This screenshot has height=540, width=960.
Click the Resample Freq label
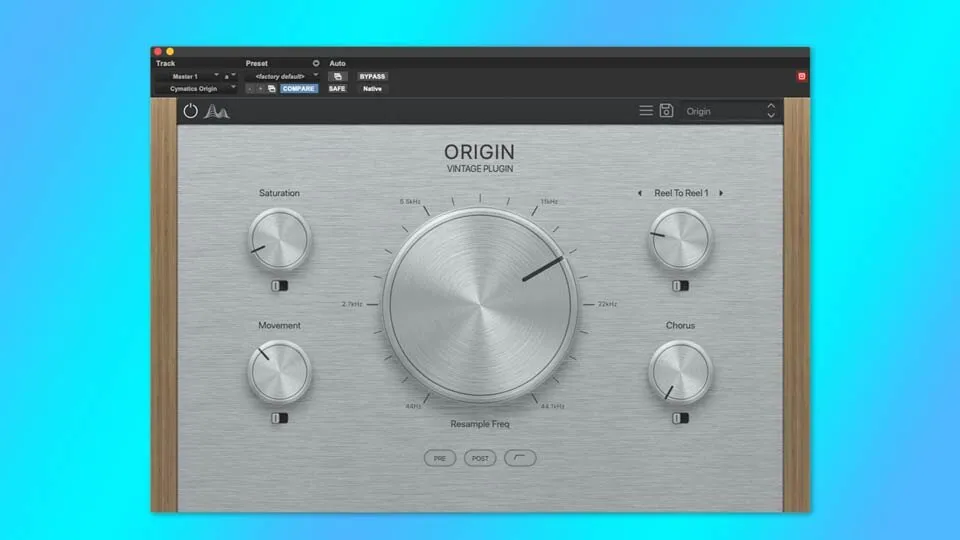coord(480,424)
